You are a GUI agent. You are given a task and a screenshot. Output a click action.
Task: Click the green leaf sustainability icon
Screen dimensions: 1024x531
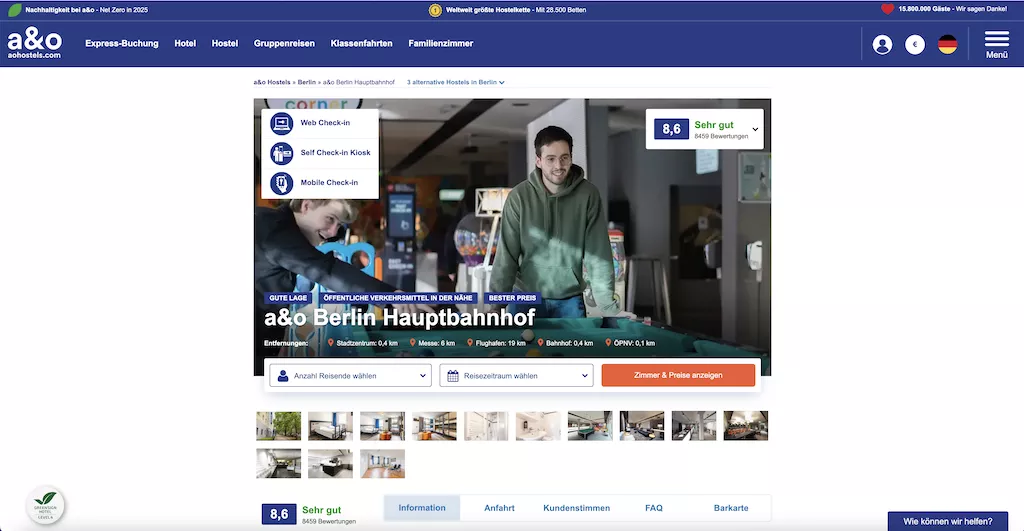(14, 10)
